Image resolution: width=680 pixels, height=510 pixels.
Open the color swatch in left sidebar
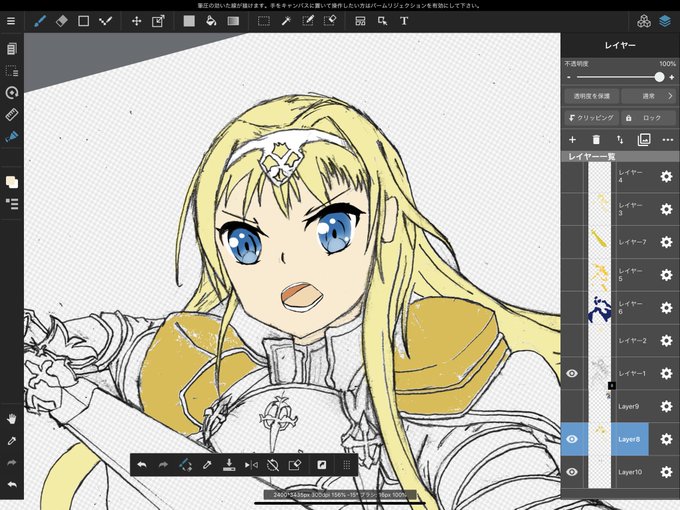coord(12,182)
